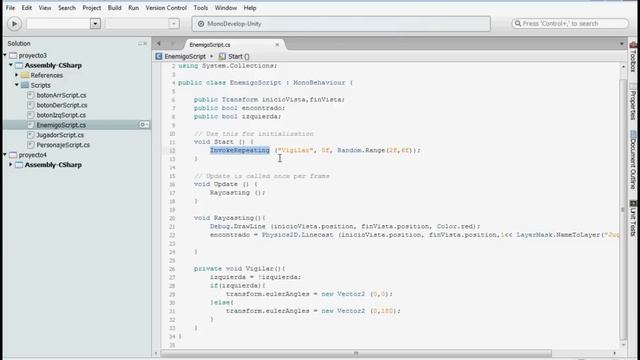Click the highlighted InvokeRepeating text
640x360 pixels.
click(240, 150)
